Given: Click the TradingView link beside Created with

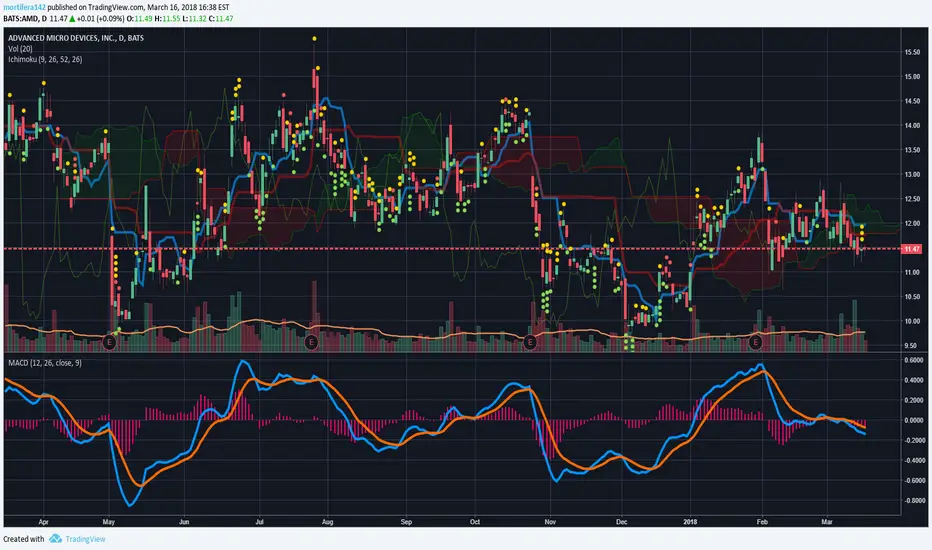Looking at the screenshot, I should [85, 539].
